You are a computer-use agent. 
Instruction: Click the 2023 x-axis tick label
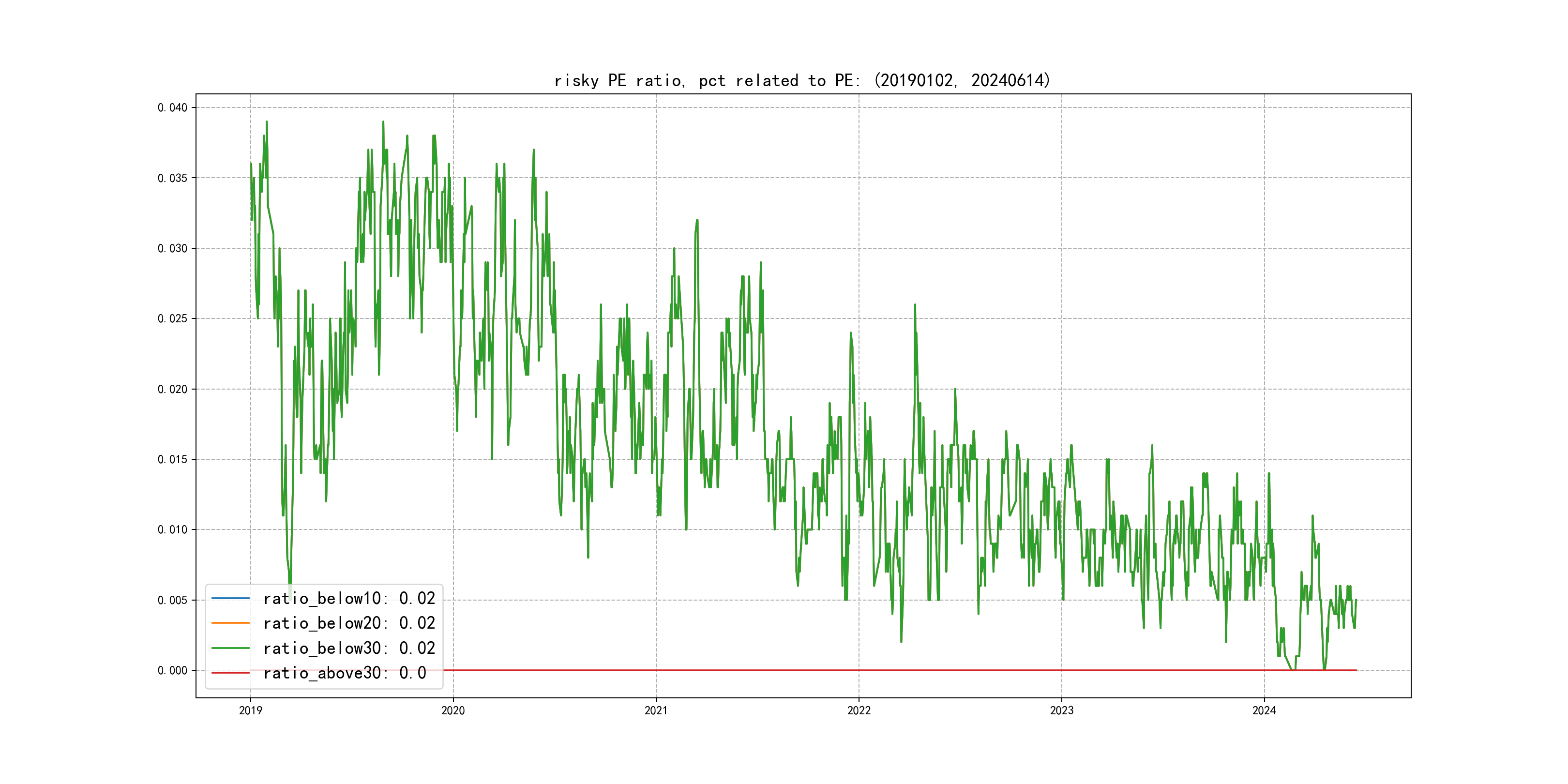(1062, 710)
